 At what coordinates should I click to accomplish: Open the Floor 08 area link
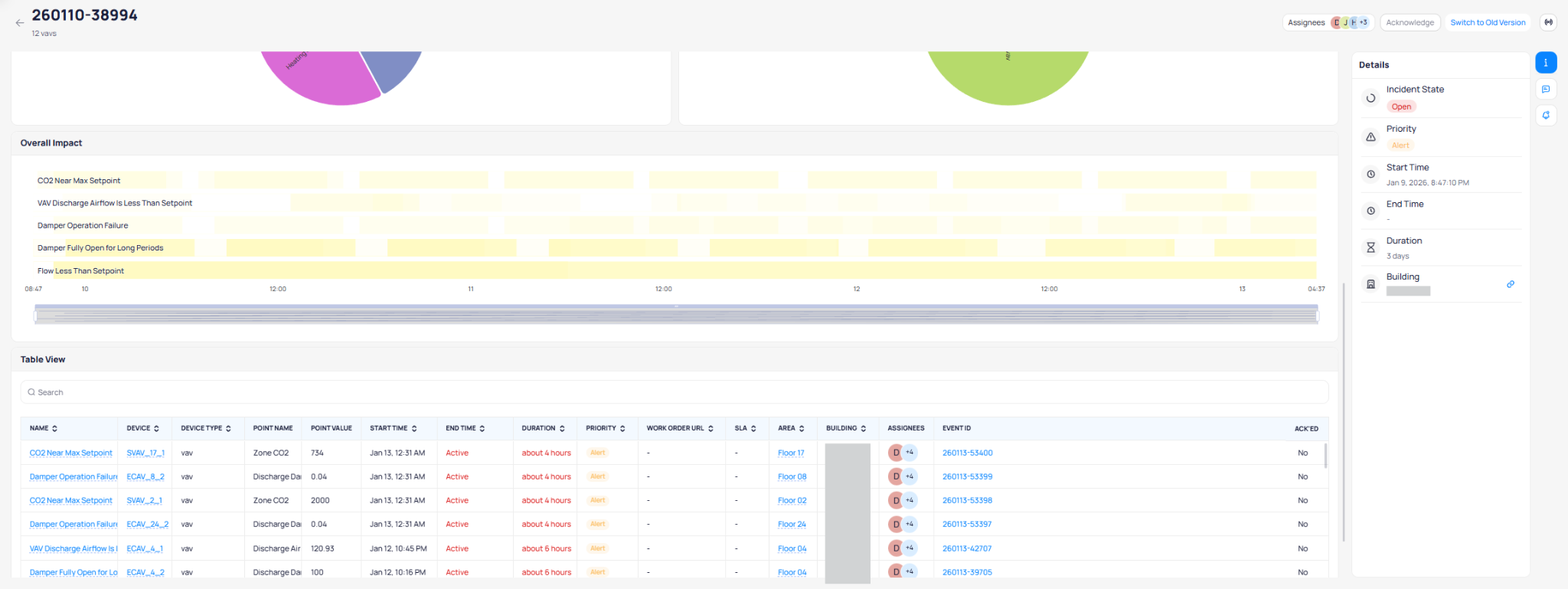click(x=792, y=477)
